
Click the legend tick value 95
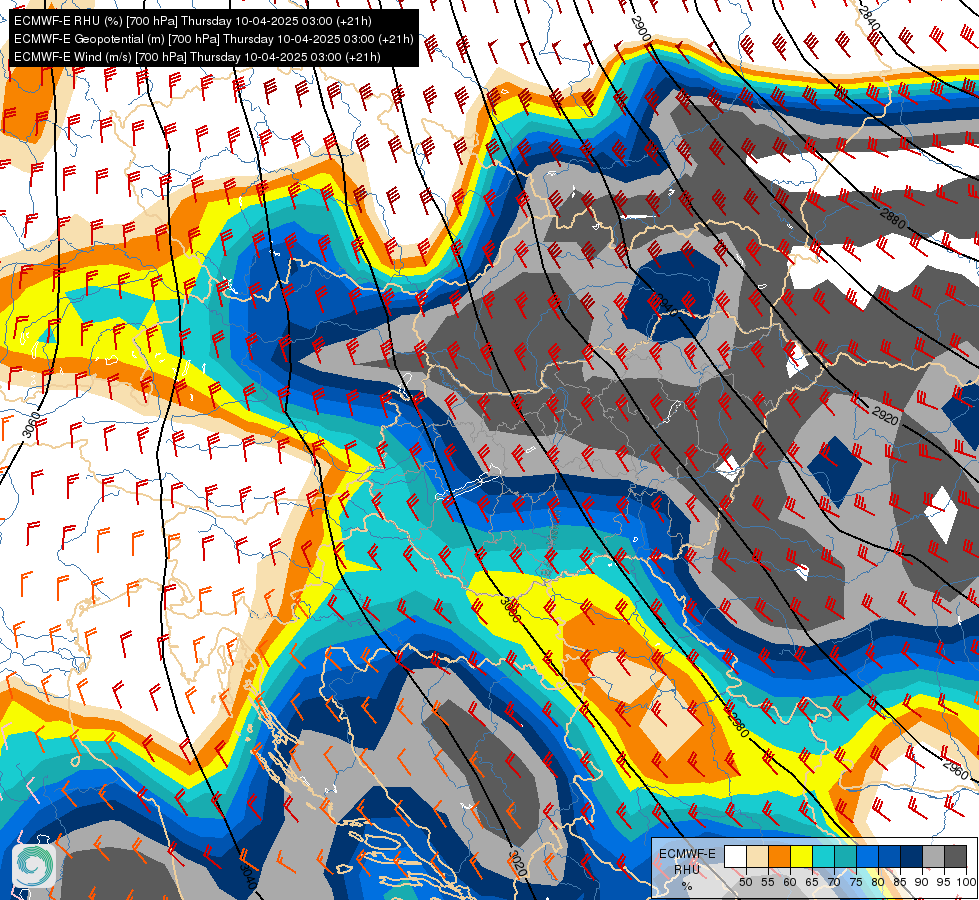pyautogui.click(x=943, y=882)
